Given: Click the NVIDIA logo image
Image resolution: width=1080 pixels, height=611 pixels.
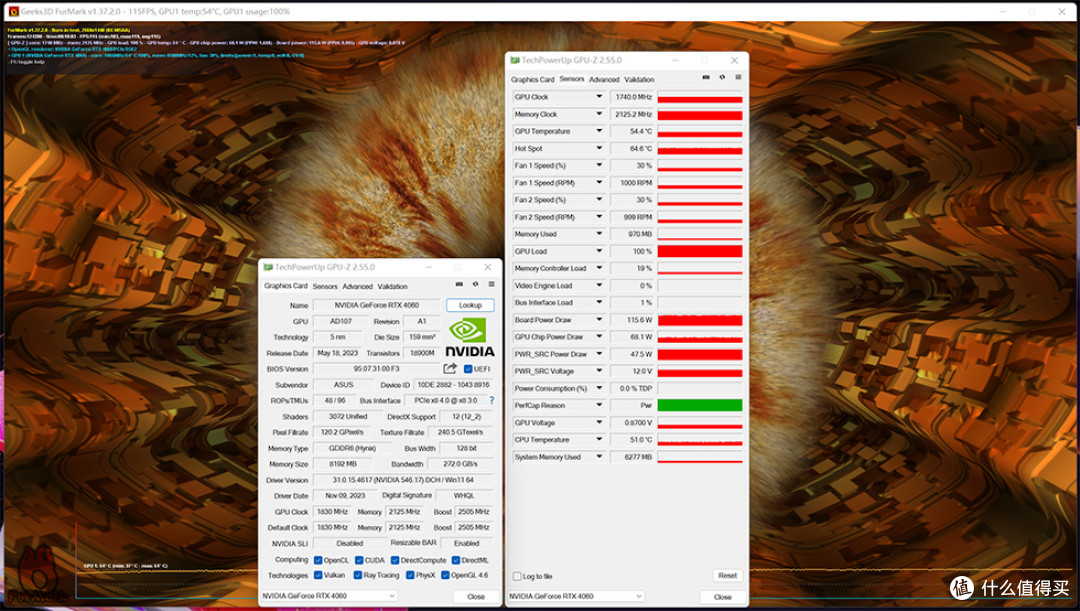Looking at the screenshot, I should coord(468,337).
